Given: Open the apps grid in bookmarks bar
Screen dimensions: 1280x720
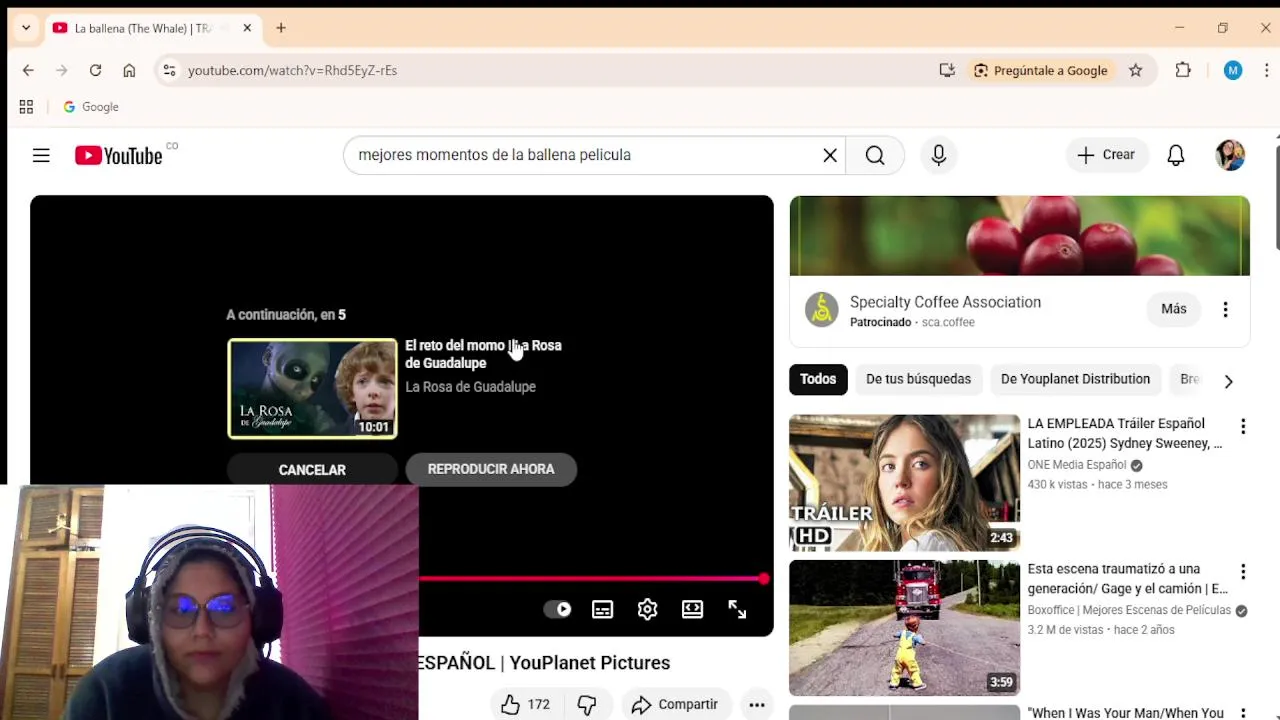Looking at the screenshot, I should point(26,107).
